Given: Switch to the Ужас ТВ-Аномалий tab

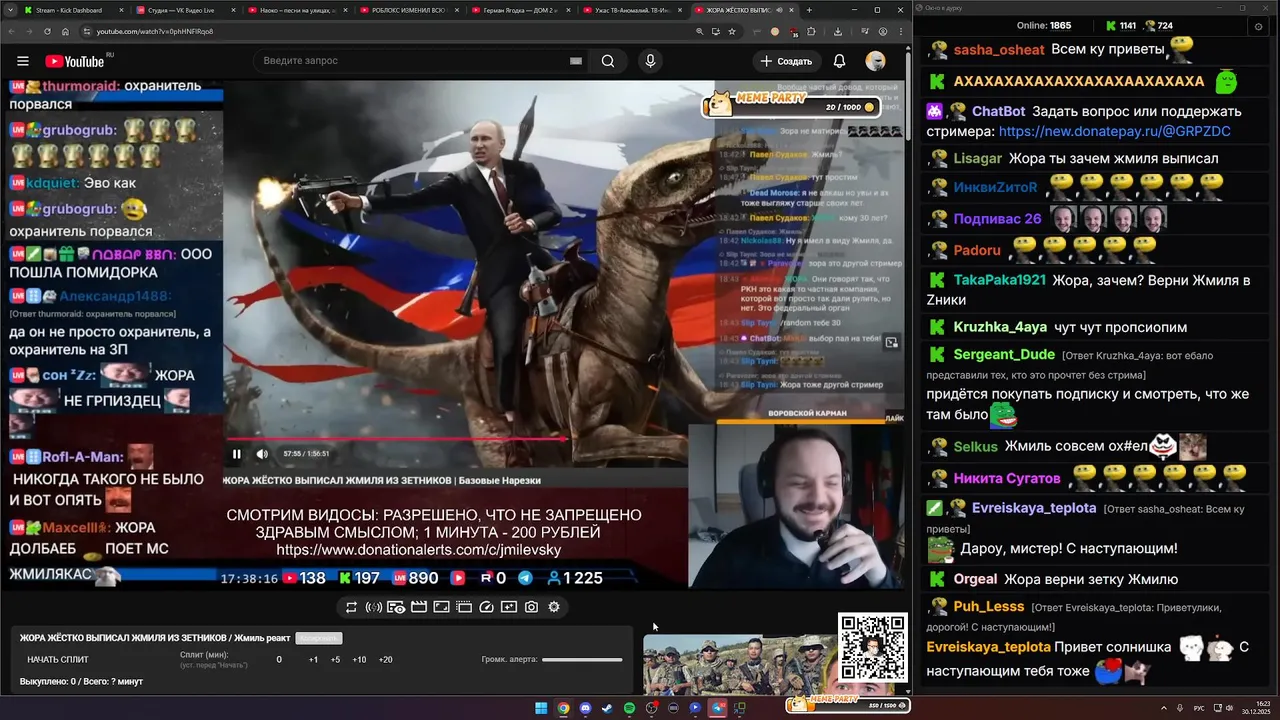Looking at the screenshot, I should [x=631, y=10].
